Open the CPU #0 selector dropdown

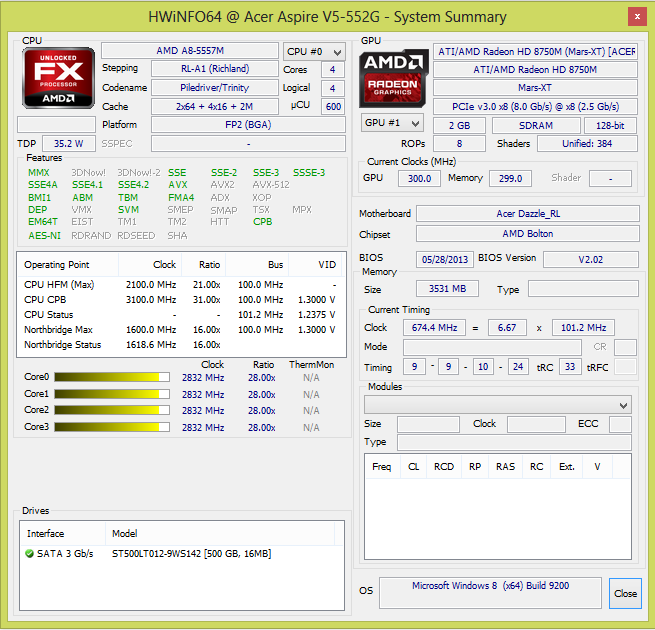coord(314,52)
